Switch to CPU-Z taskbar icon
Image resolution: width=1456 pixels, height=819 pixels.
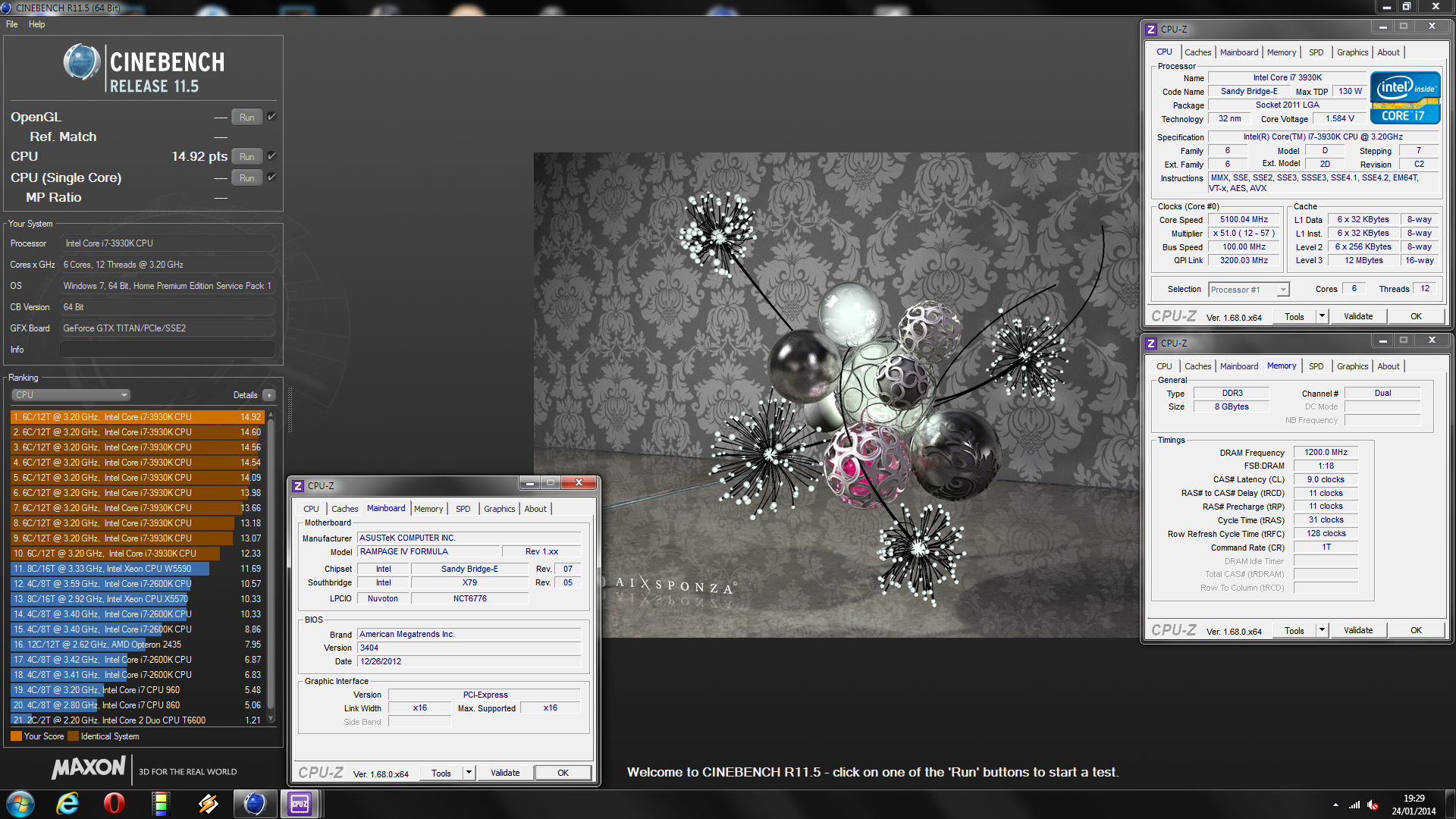tap(300, 804)
